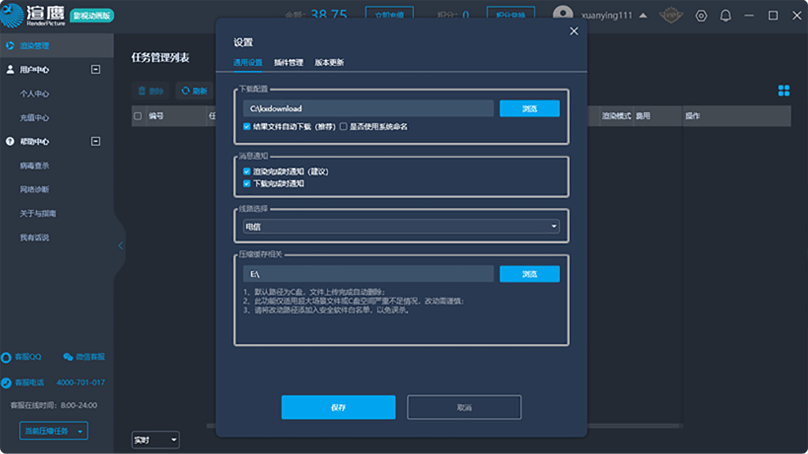
Task: Switch to the 版本更新 tab
Action: pos(329,63)
